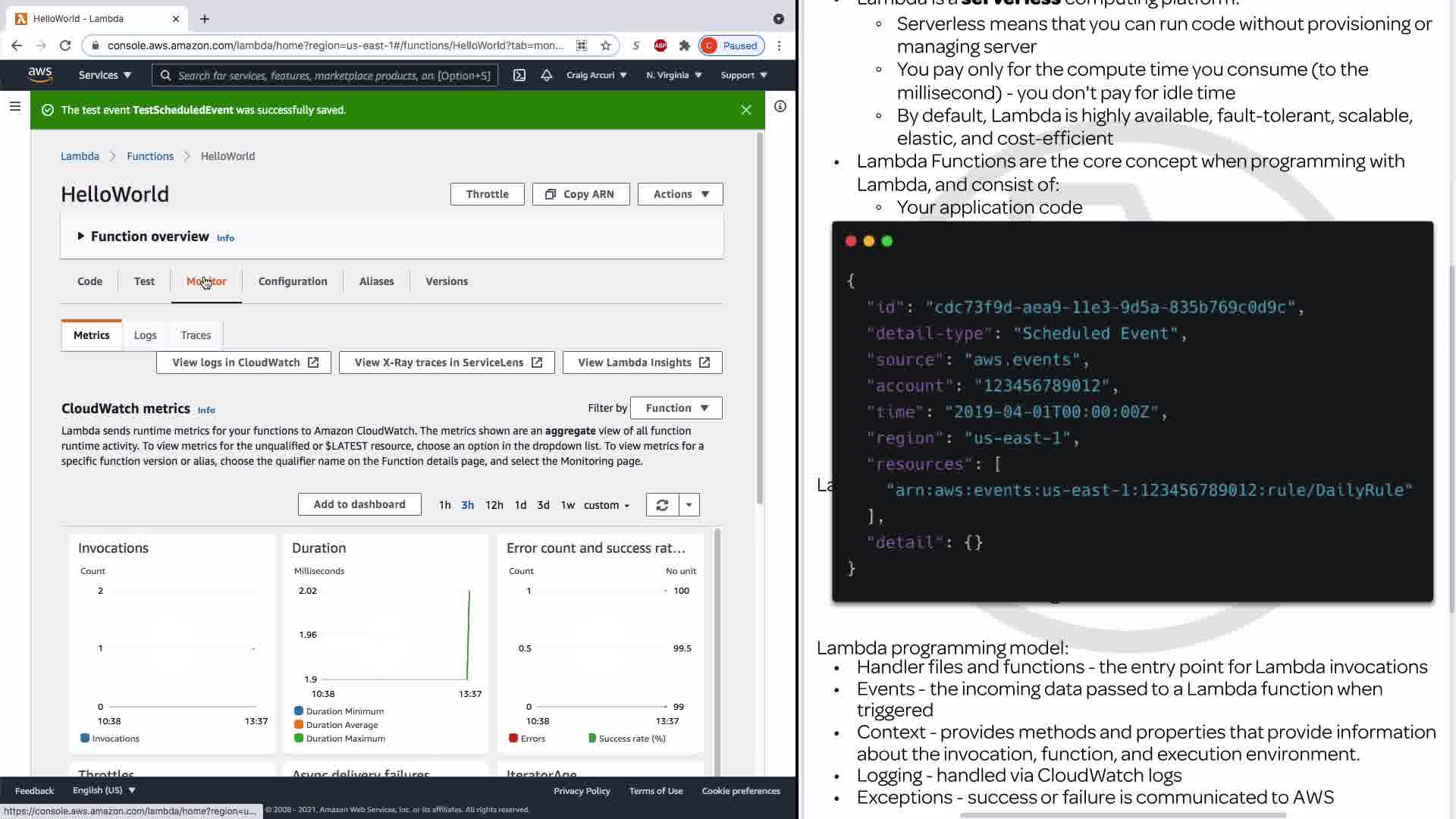
Task: Click the AWS services search field
Action: click(326, 75)
